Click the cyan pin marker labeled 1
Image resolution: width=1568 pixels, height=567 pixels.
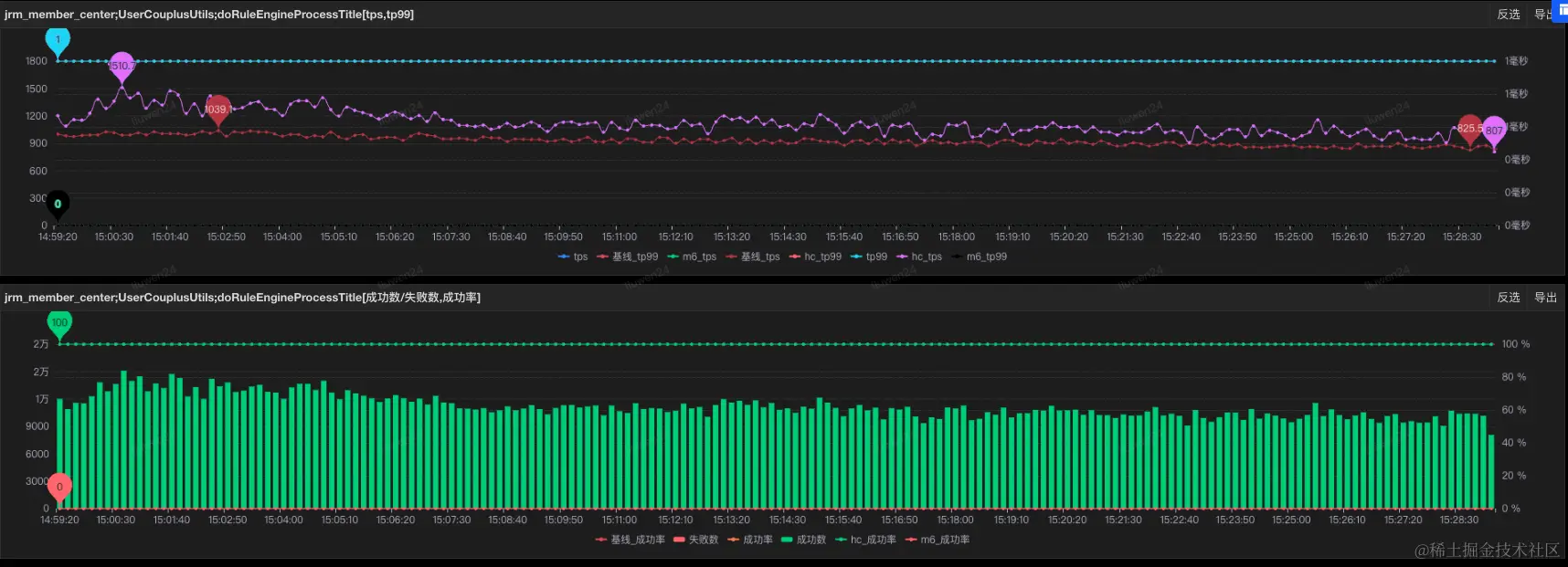coord(58,41)
